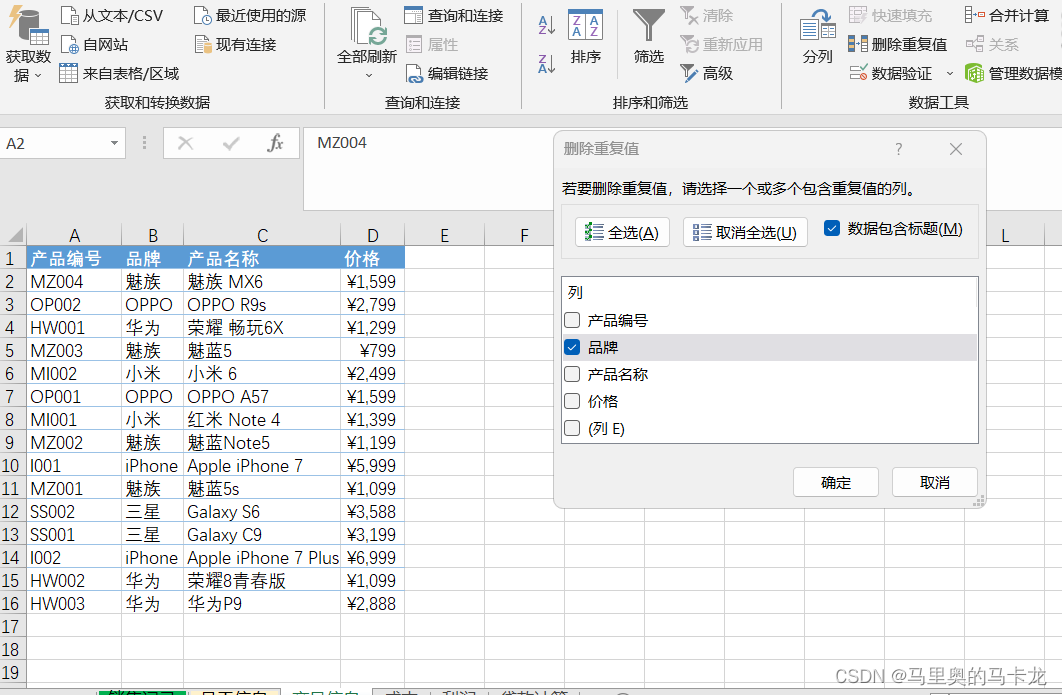The width and height of the screenshot is (1062, 695).
Task: Click cell containing 荣耀8青春版
Action: tap(262, 581)
